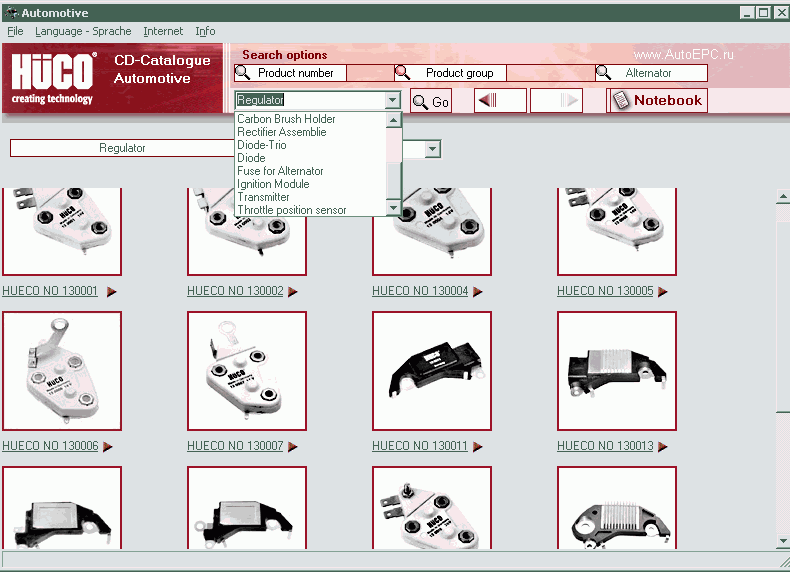Click the red arrow next to HUECO NO 130006
This screenshot has height=572, width=790.
click(108, 446)
